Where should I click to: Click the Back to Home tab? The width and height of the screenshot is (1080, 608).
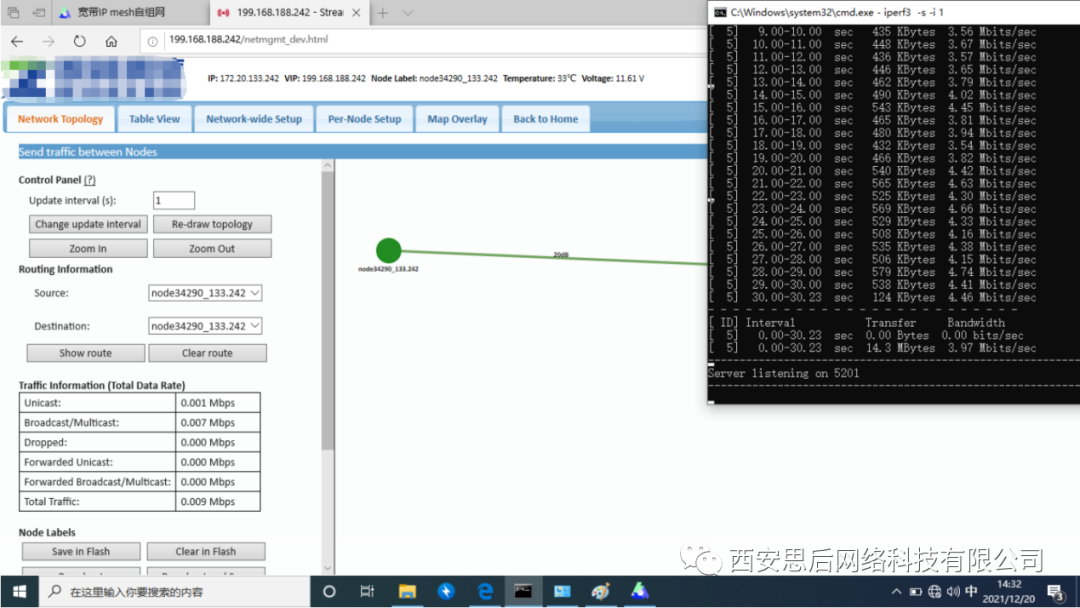coord(546,118)
